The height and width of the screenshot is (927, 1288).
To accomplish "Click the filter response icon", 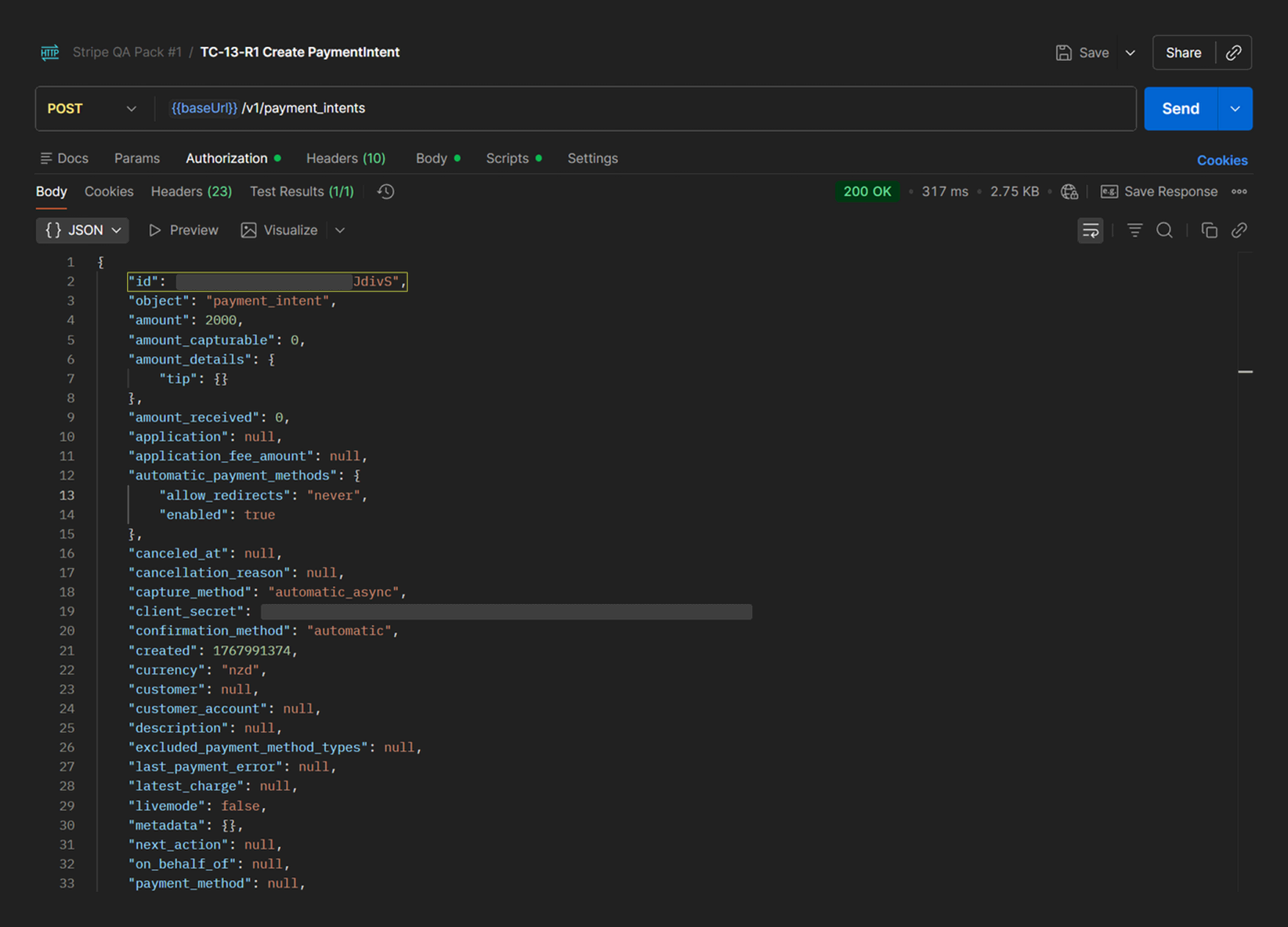I will [1134, 230].
